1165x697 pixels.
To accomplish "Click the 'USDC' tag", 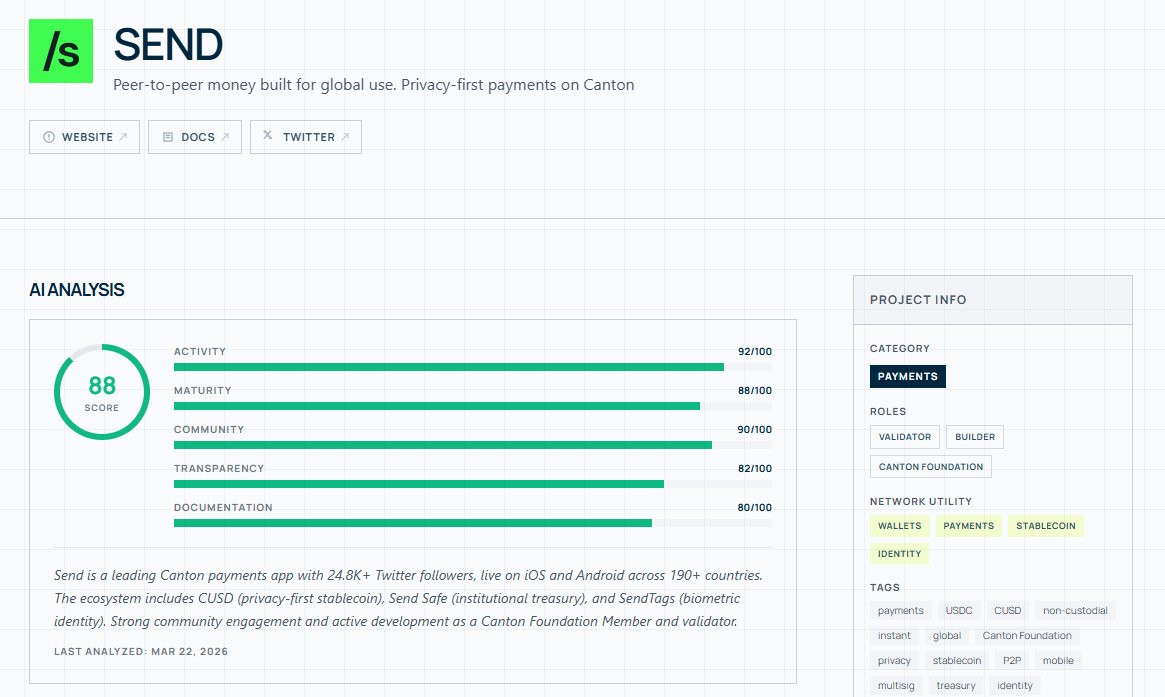I will click(x=958, y=611).
